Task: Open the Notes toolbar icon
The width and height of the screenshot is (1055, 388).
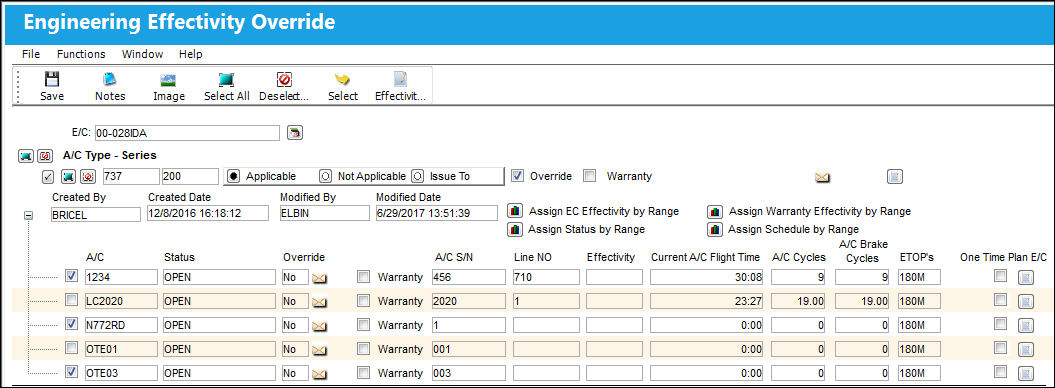Action: 110,80
